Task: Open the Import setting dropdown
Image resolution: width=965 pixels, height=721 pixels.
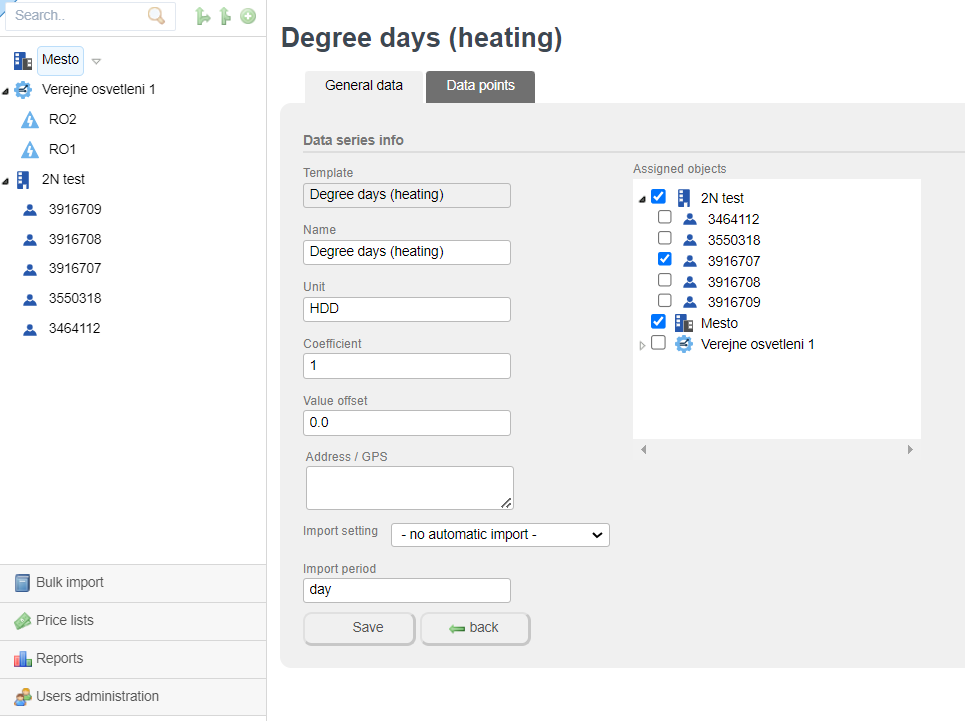Action: (500, 535)
